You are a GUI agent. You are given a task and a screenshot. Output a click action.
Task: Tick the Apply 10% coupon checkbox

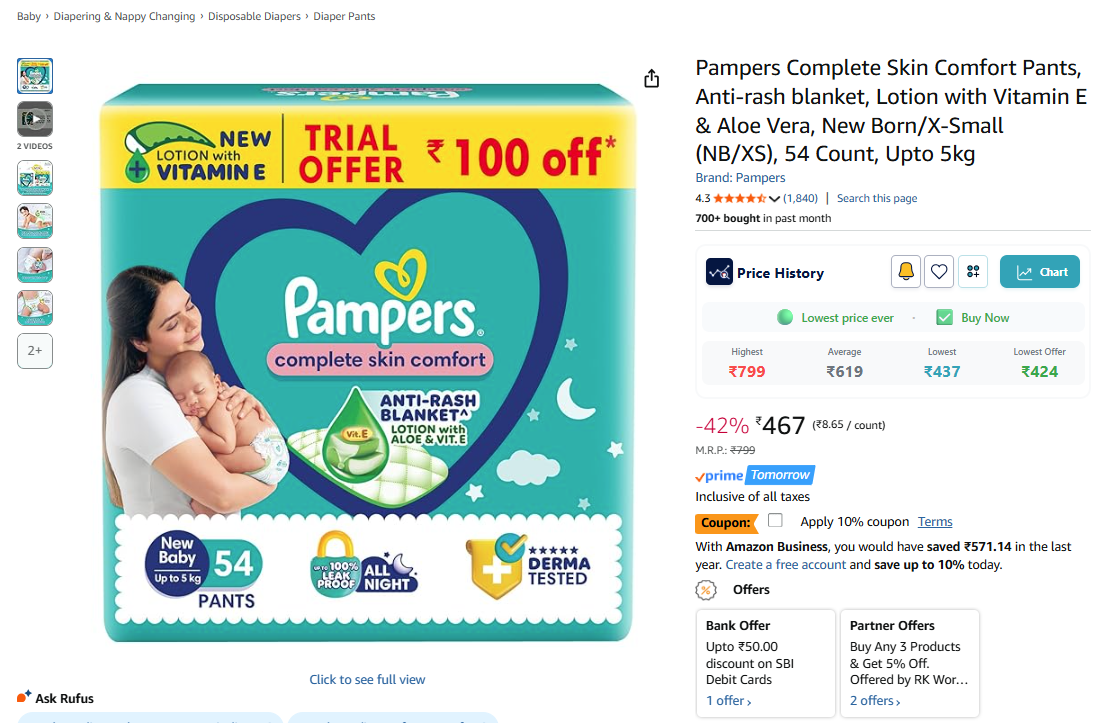(x=775, y=521)
